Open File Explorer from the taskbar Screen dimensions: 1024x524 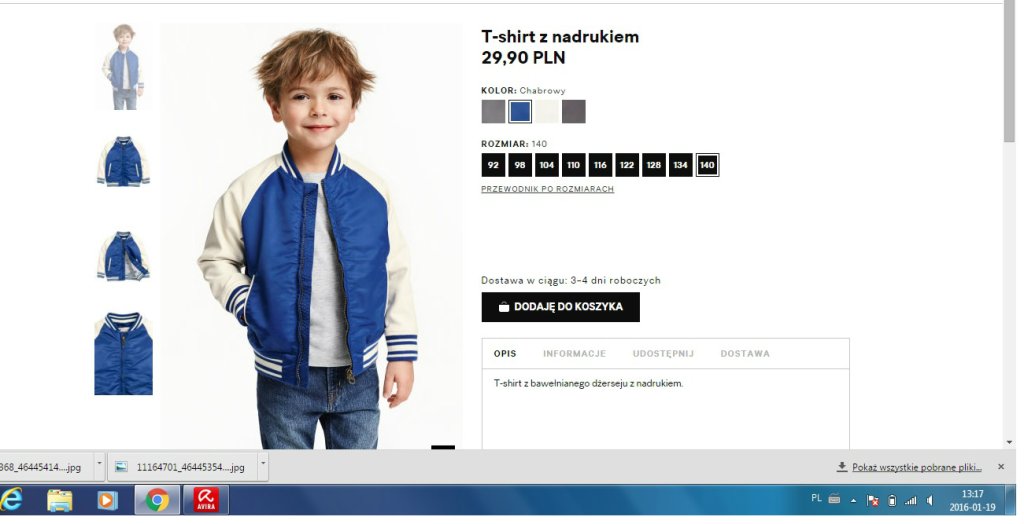coord(59,500)
